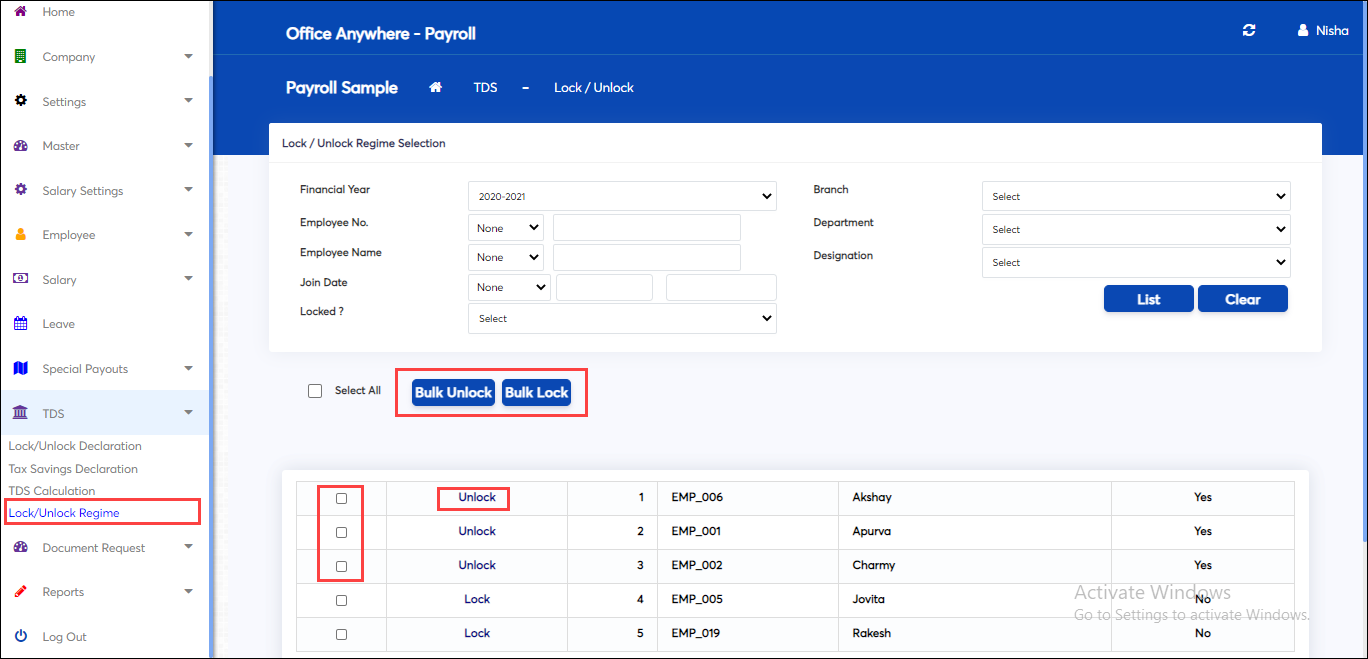Toggle the Select All checkbox
This screenshot has width=1368, height=659.
(315, 391)
